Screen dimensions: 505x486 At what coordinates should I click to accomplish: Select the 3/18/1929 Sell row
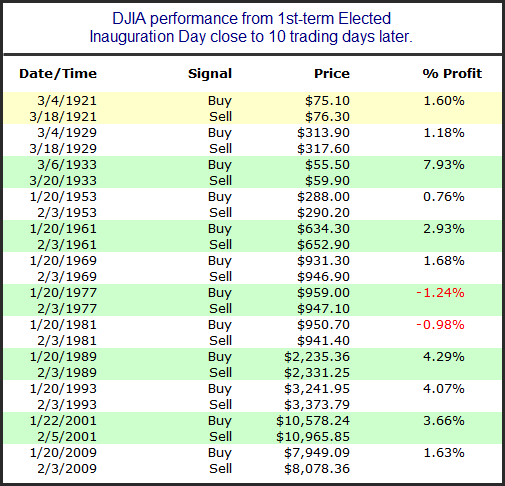tap(252, 148)
